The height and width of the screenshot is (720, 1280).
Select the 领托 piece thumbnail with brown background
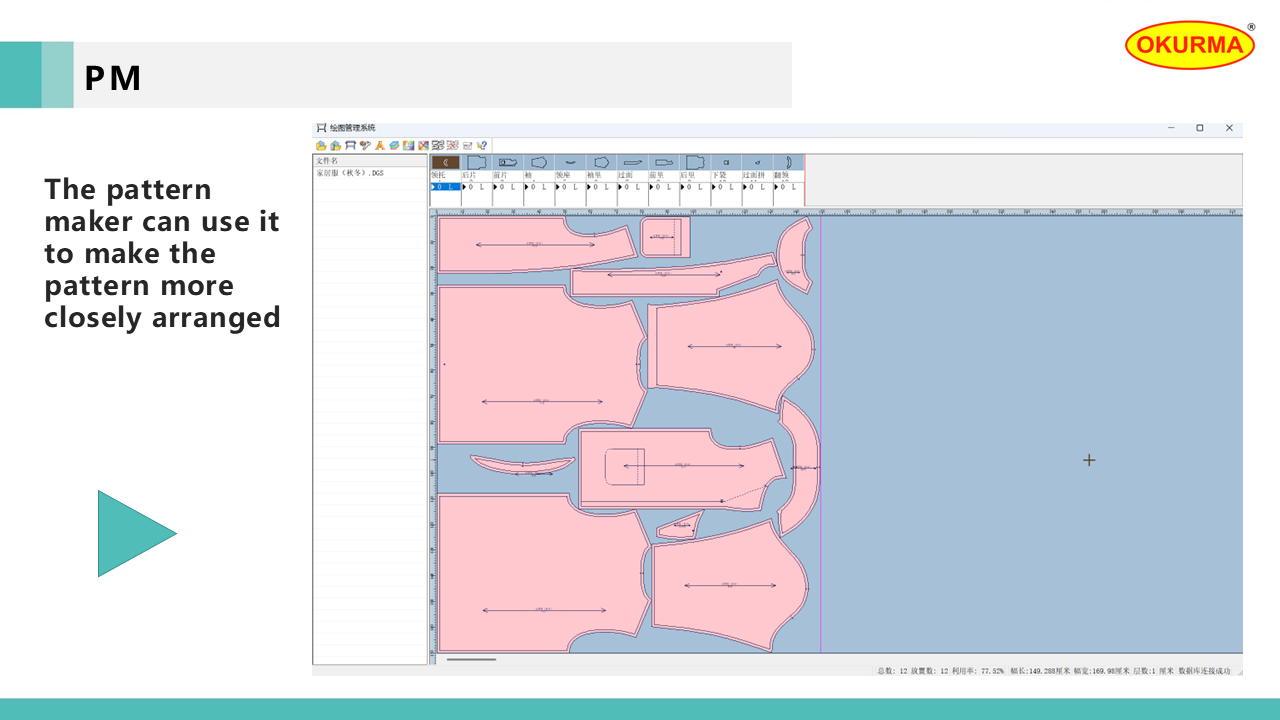pos(445,162)
